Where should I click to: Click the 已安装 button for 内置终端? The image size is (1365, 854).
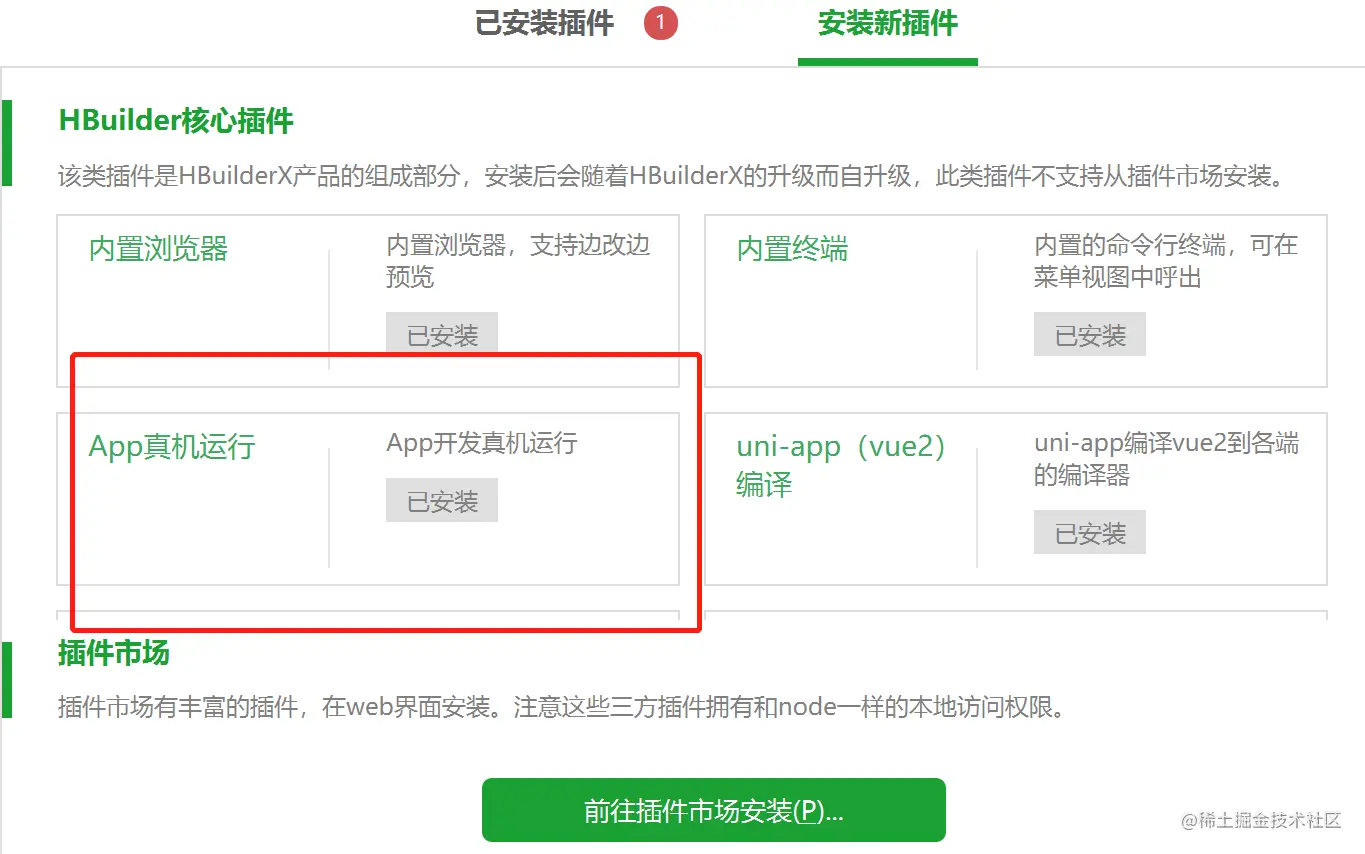1090,334
